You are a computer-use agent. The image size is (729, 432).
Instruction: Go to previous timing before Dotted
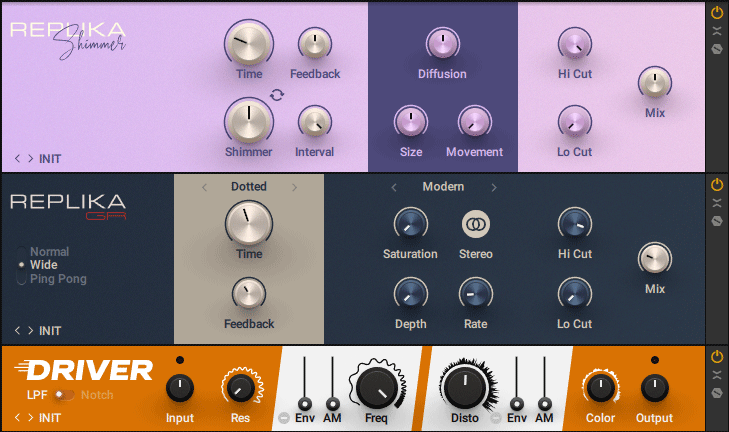click(x=204, y=187)
